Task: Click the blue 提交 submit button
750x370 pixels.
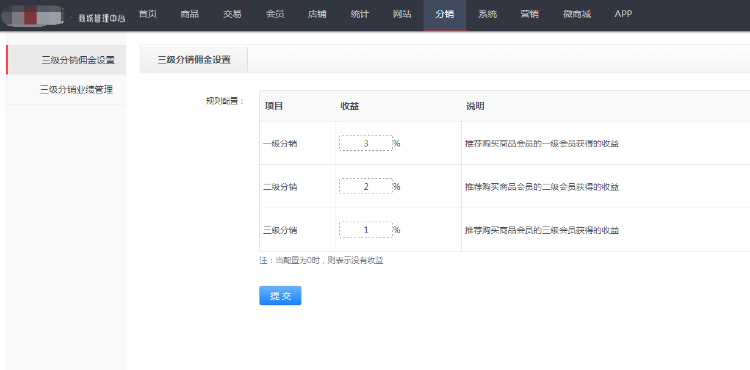Action: [x=280, y=295]
